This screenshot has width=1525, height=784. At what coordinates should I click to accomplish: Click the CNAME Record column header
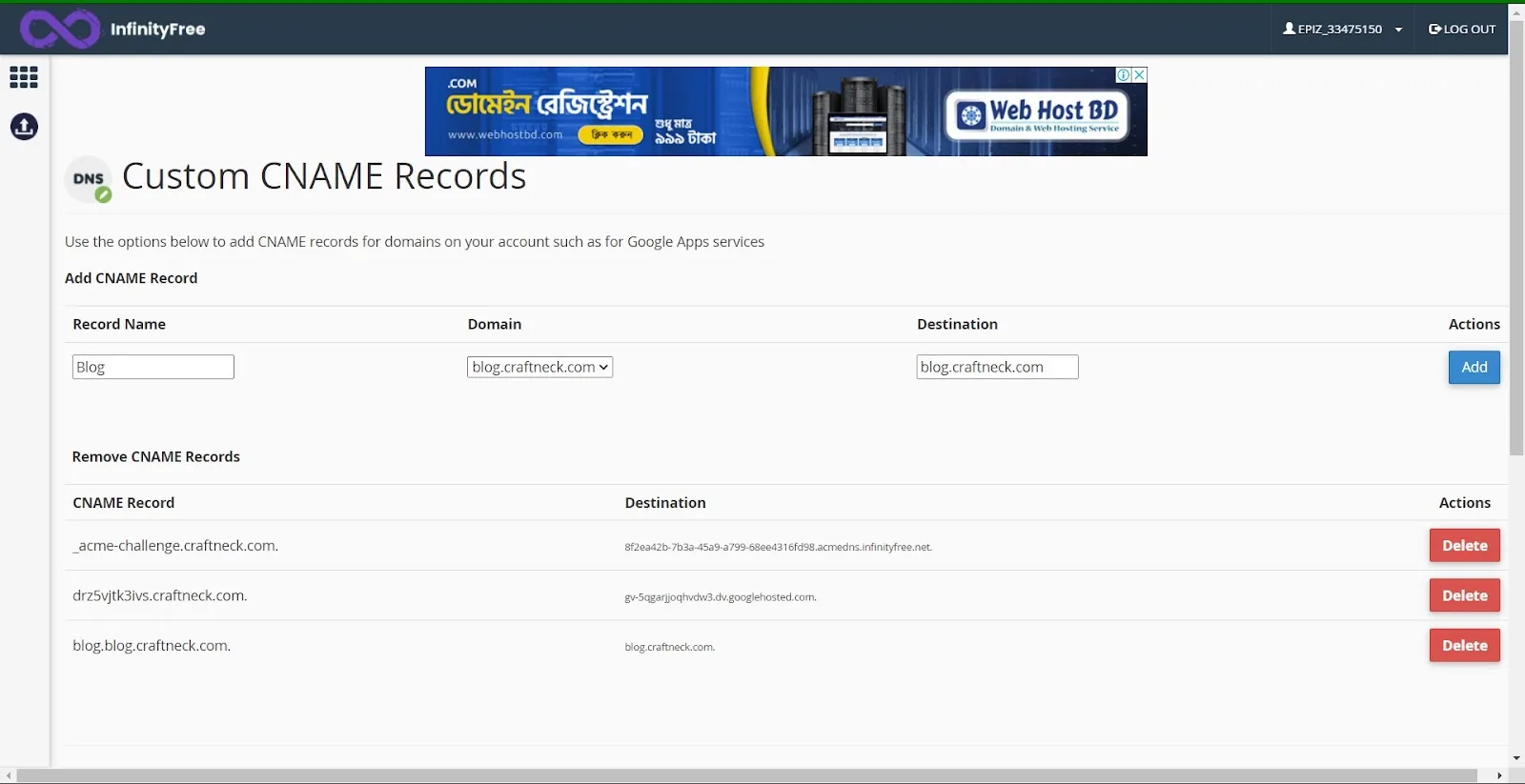124,503
